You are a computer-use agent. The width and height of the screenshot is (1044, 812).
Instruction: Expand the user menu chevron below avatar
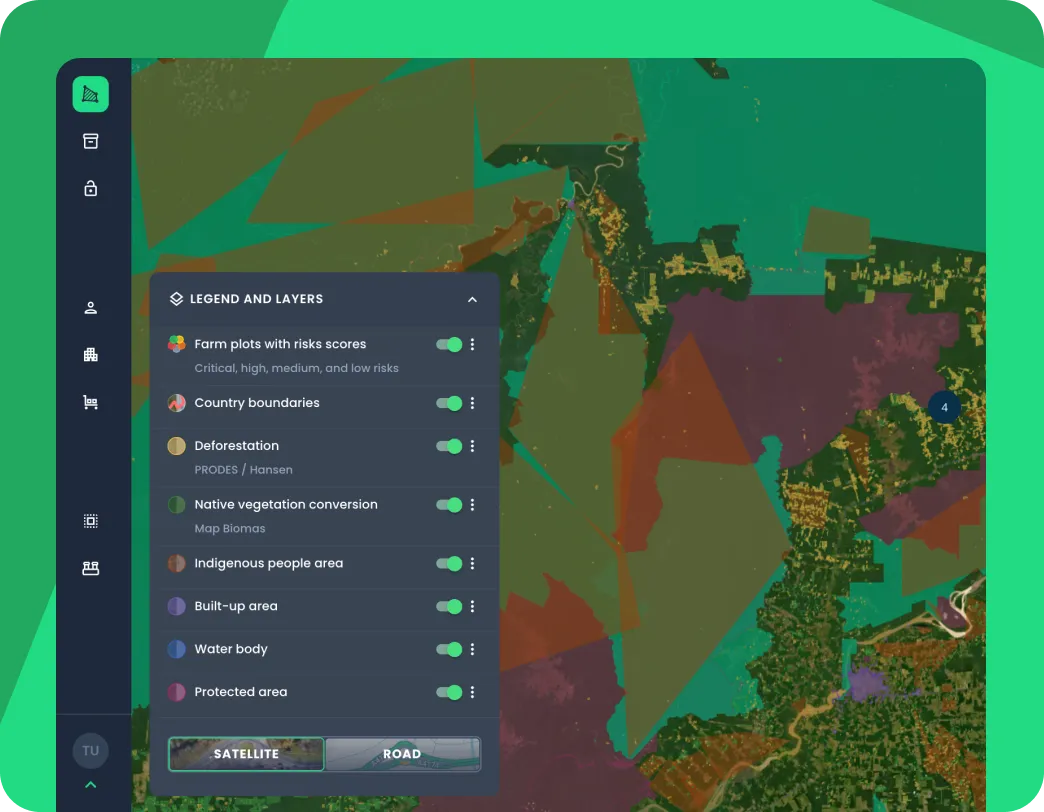point(91,785)
